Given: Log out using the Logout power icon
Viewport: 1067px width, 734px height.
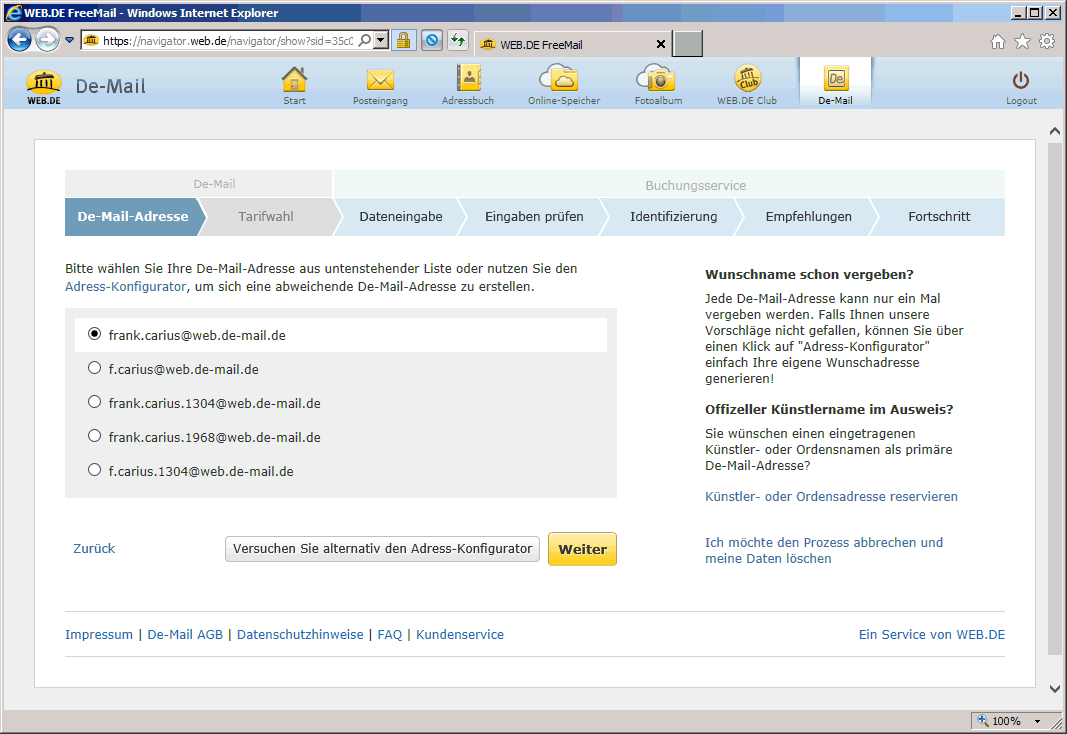Looking at the screenshot, I should click(1021, 87).
